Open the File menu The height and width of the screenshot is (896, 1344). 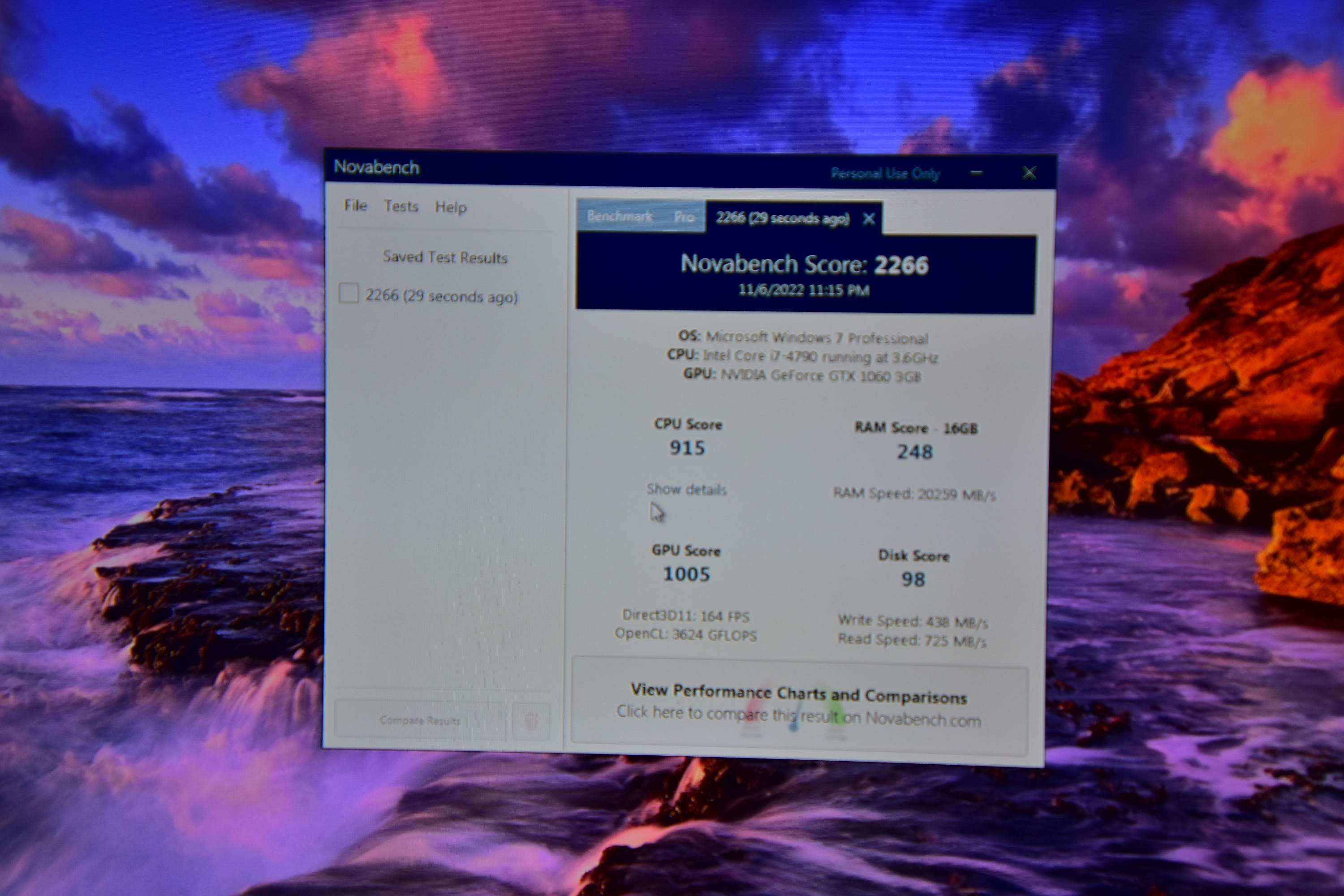pyautogui.click(x=355, y=205)
